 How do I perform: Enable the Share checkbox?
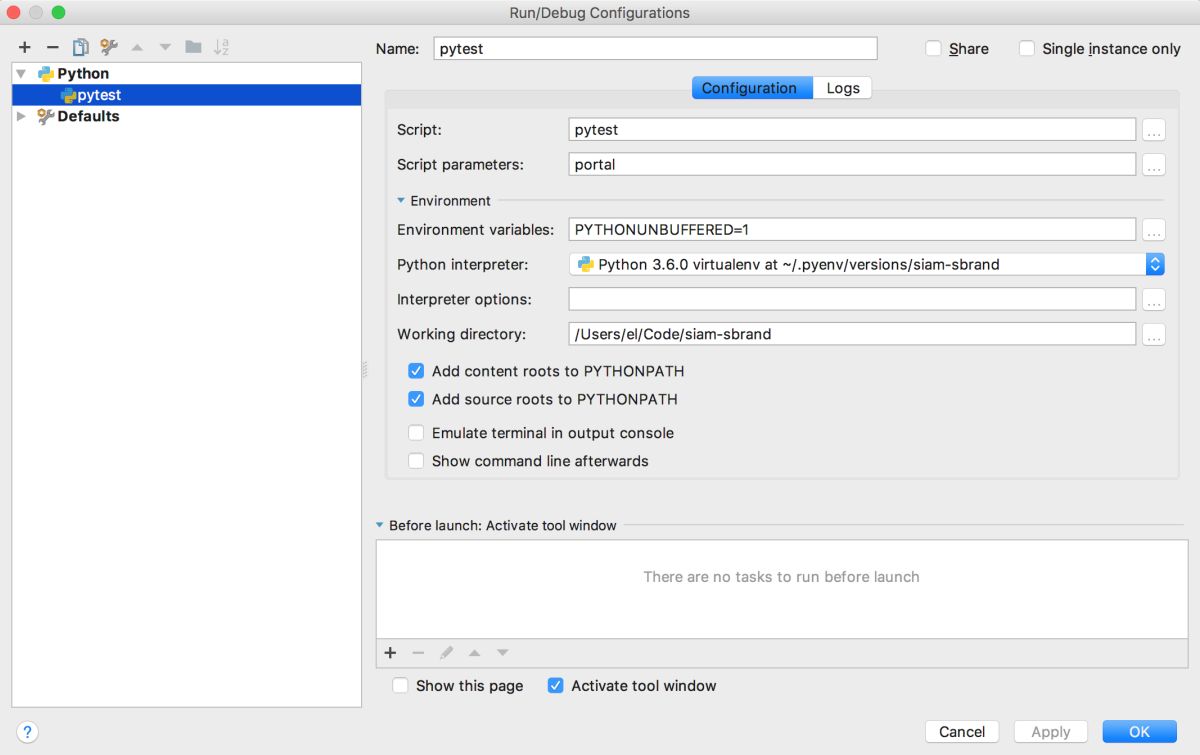click(x=933, y=48)
